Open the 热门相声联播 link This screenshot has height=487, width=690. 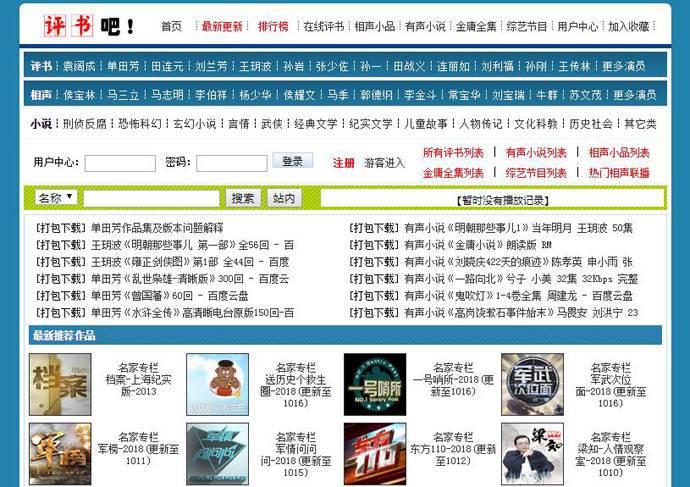coord(619,173)
